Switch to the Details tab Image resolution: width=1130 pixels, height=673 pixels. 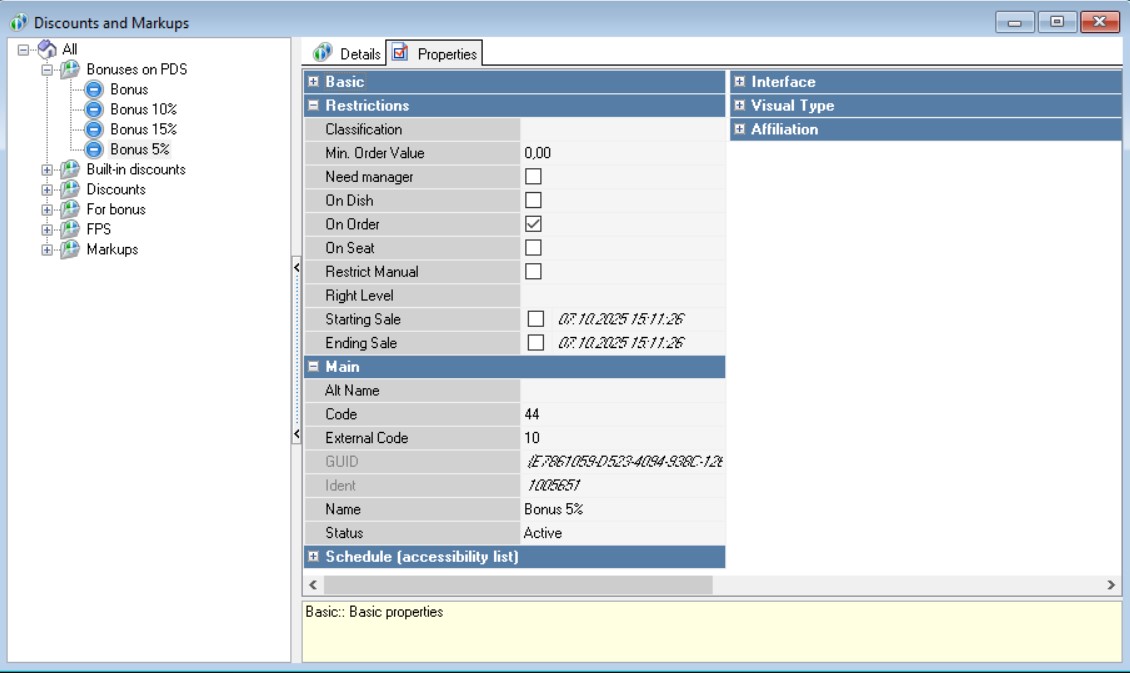(348, 53)
